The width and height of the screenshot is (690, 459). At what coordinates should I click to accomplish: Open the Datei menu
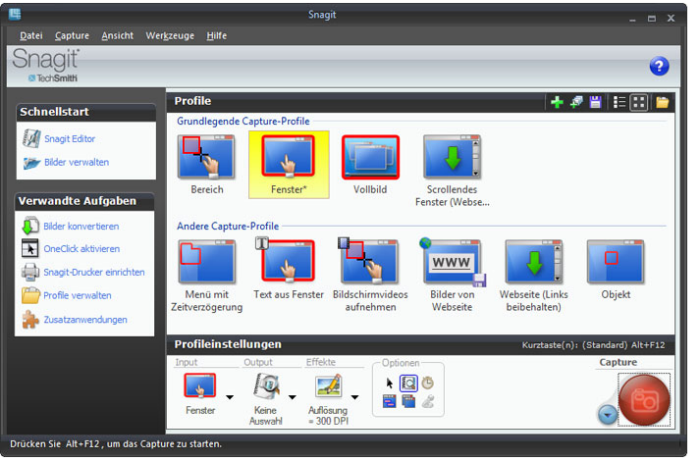31,36
